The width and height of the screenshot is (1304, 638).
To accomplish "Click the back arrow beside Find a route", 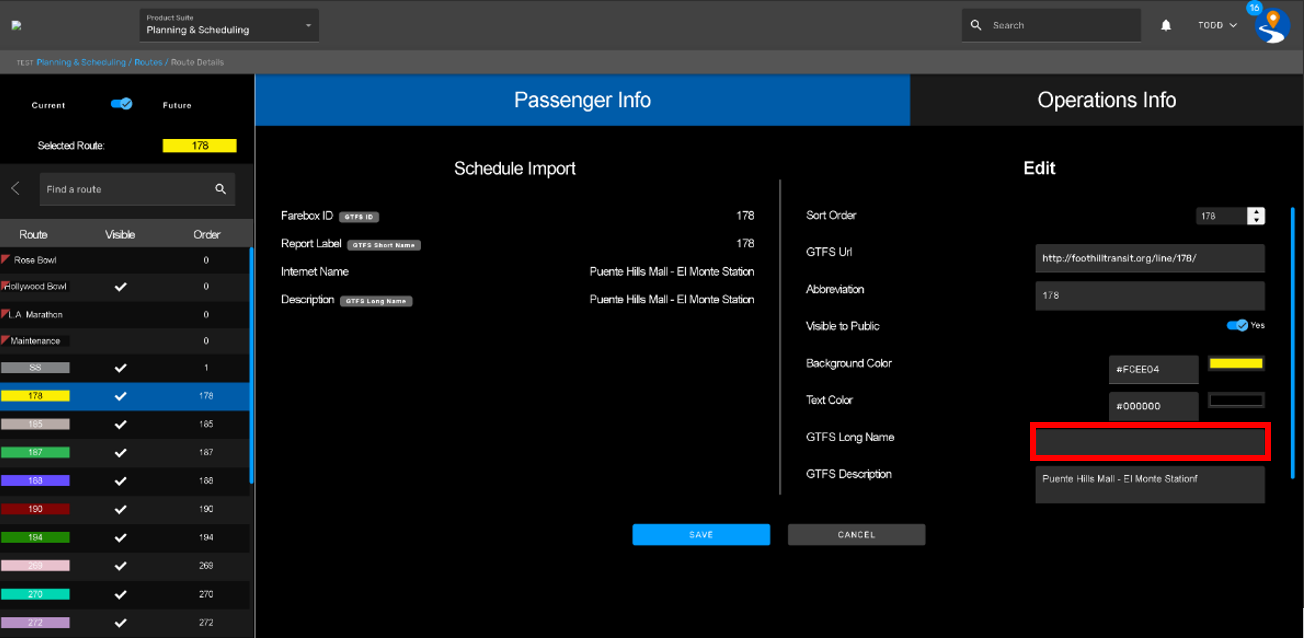I will pyautogui.click(x=16, y=188).
